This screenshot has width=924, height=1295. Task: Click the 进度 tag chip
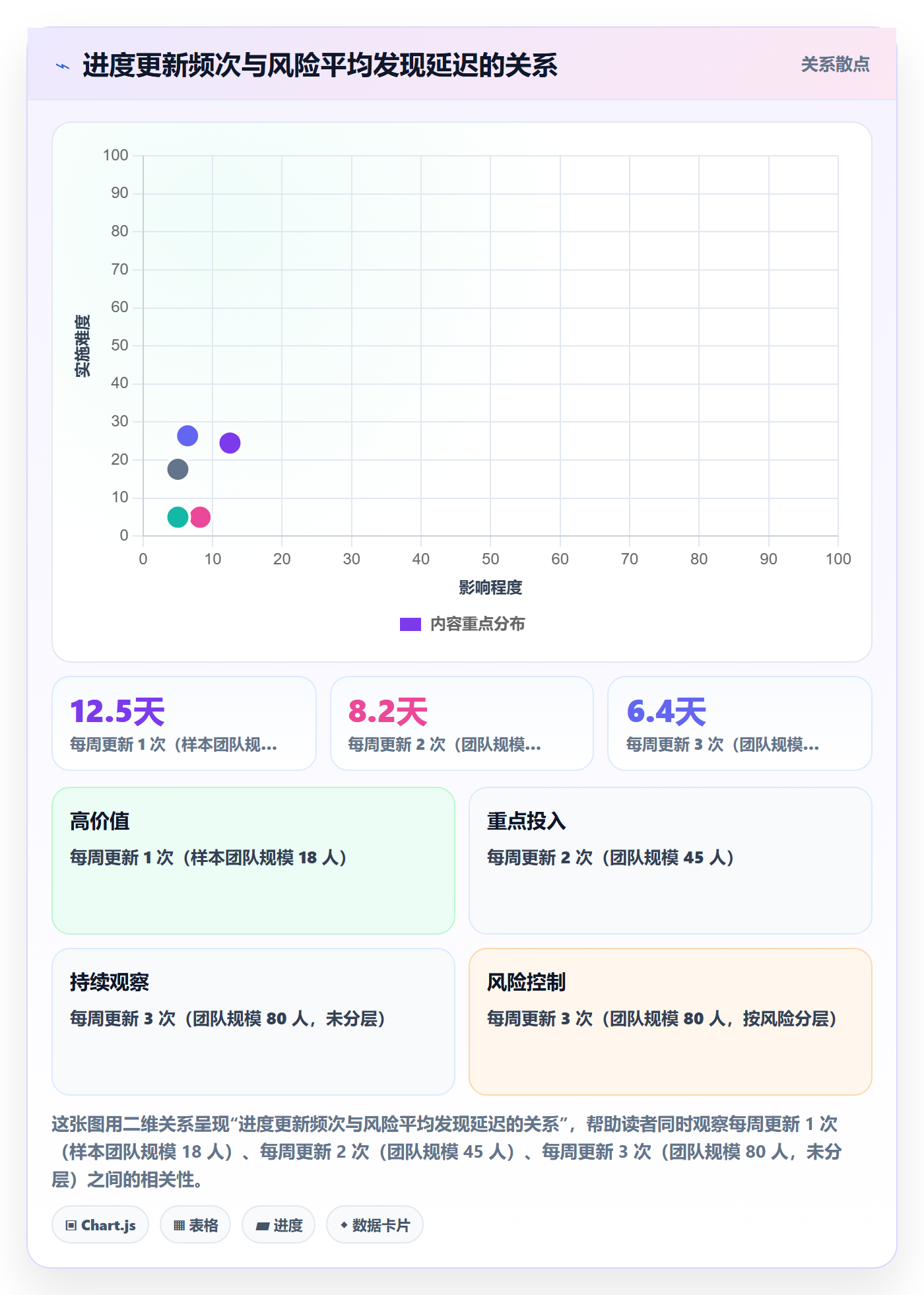(x=279, y=1225)
